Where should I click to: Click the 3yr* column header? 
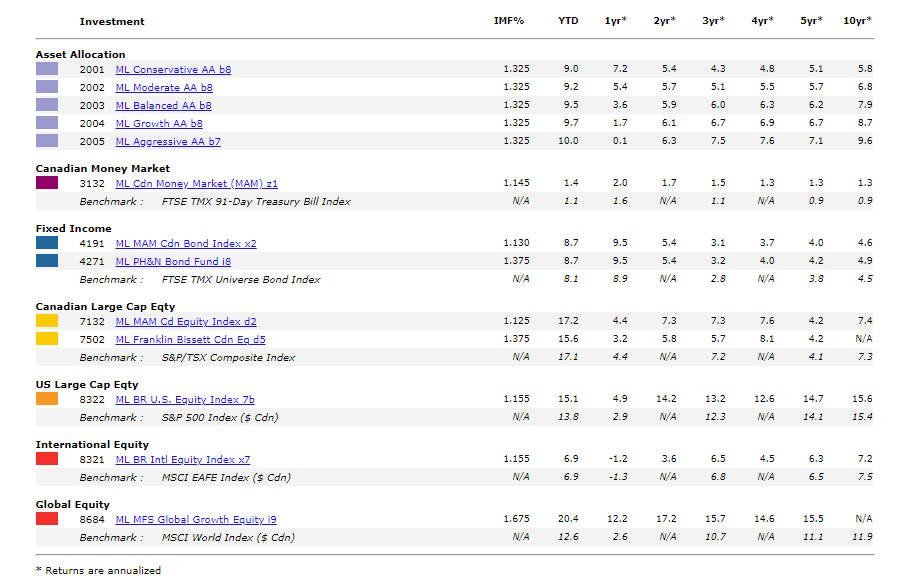point(714,21)
